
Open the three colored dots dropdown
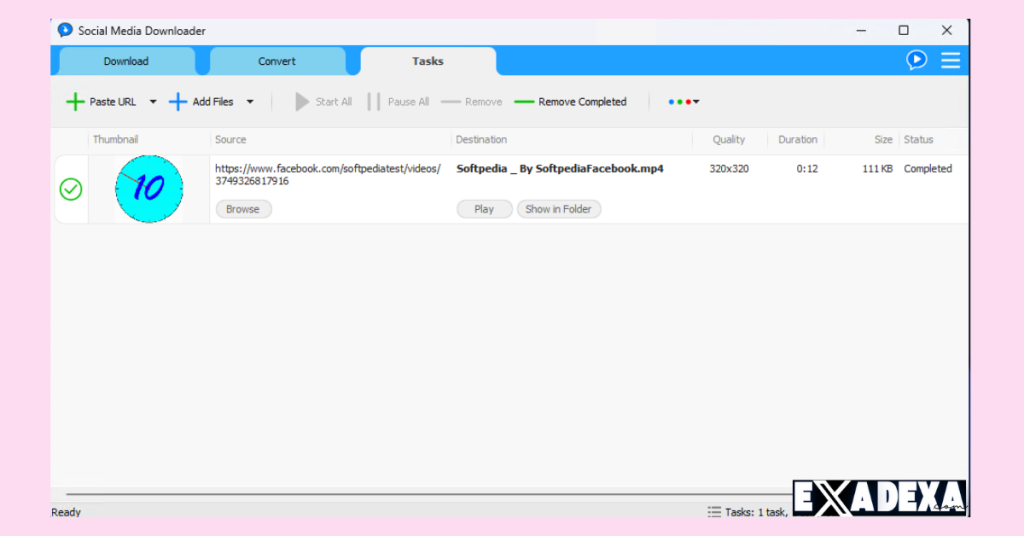pyautogui.click(x=684, y=102)
